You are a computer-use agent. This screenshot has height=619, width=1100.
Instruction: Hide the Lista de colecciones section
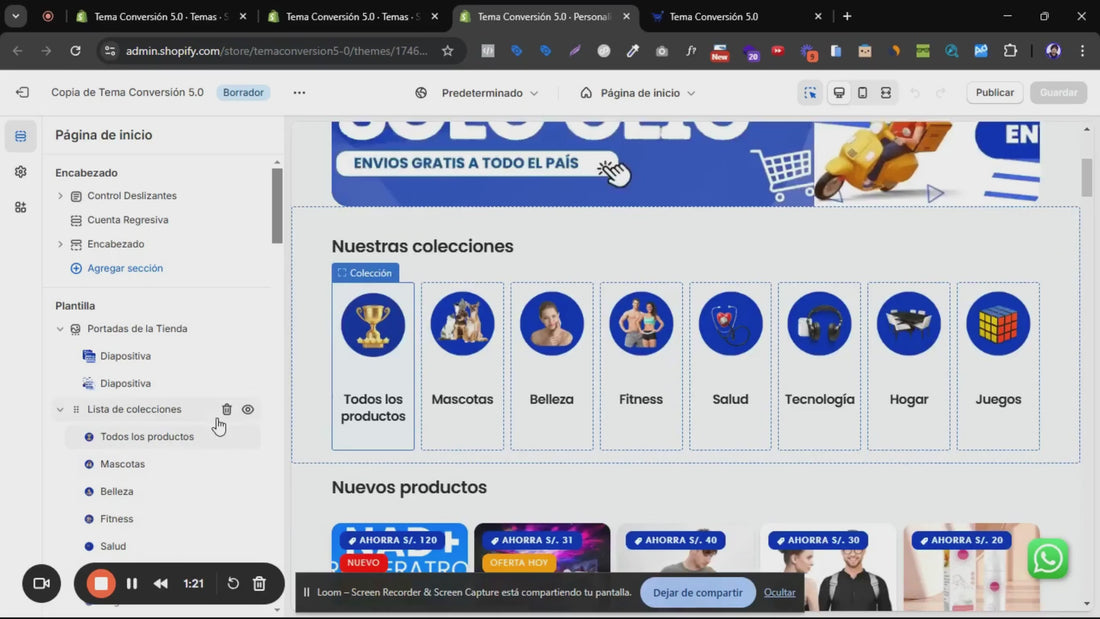point(248,409)
